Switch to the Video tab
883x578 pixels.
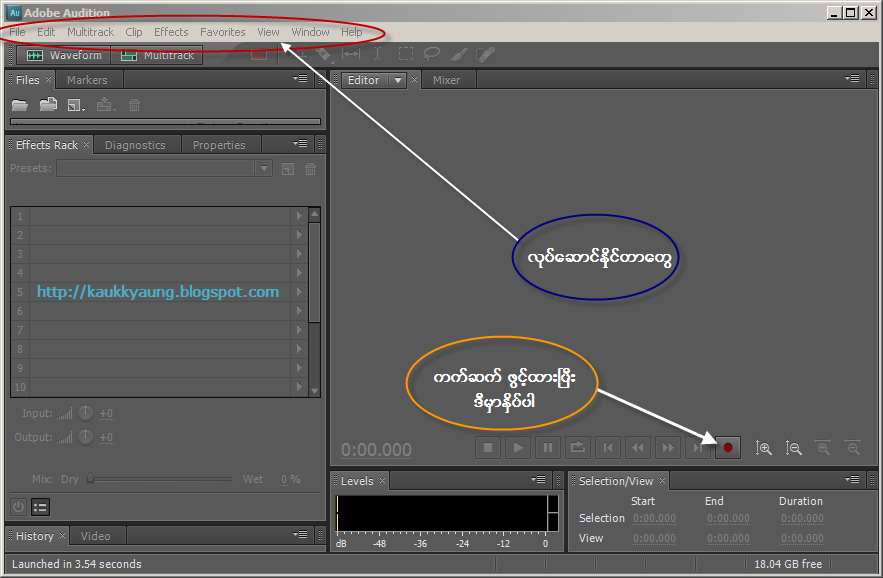pyautogui.click(x=95, y=536)
